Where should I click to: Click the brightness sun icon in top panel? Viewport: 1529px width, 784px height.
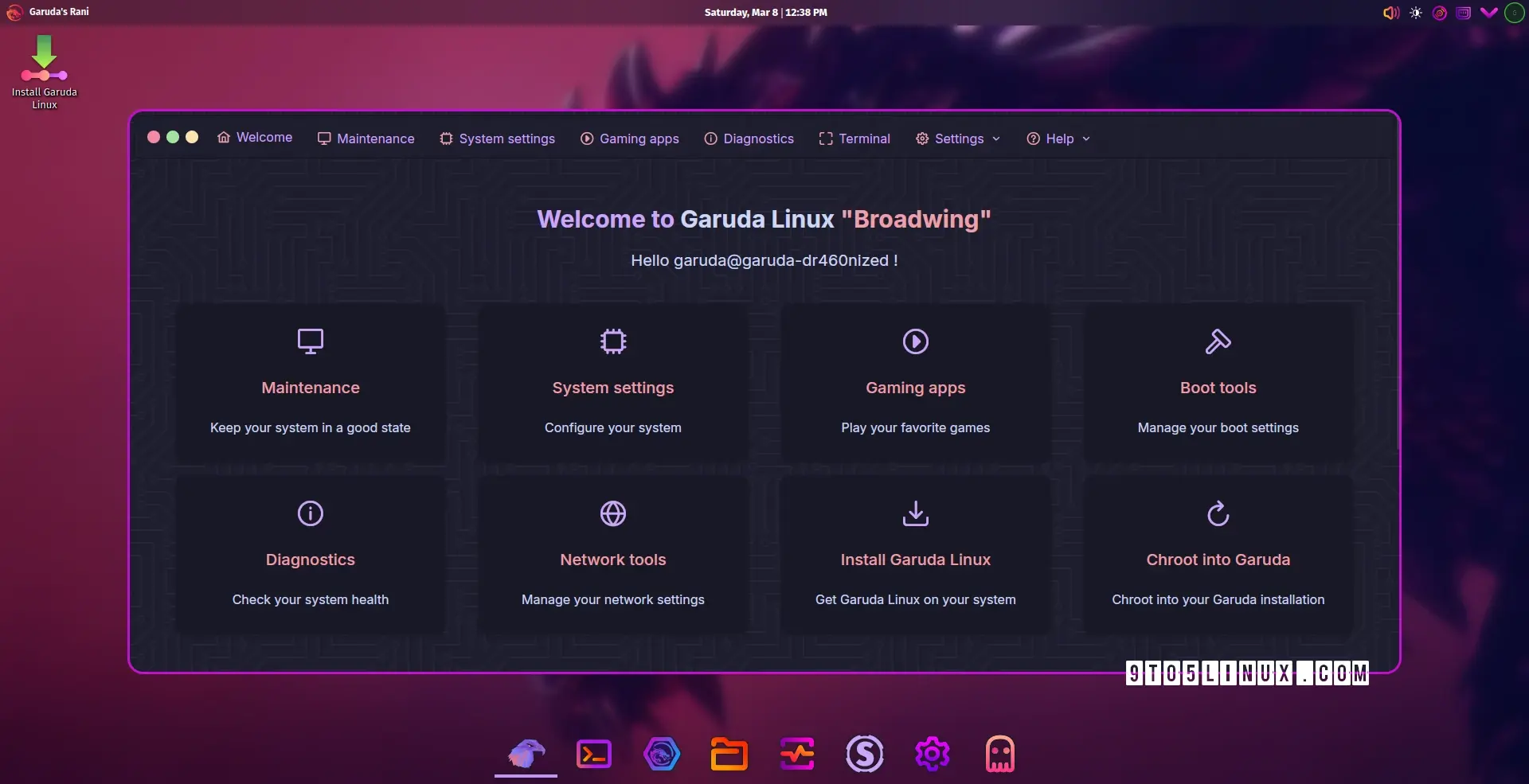(1416, 13)
